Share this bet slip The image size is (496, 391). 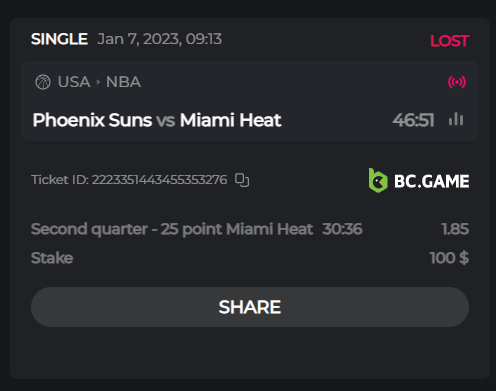[250, 307]
